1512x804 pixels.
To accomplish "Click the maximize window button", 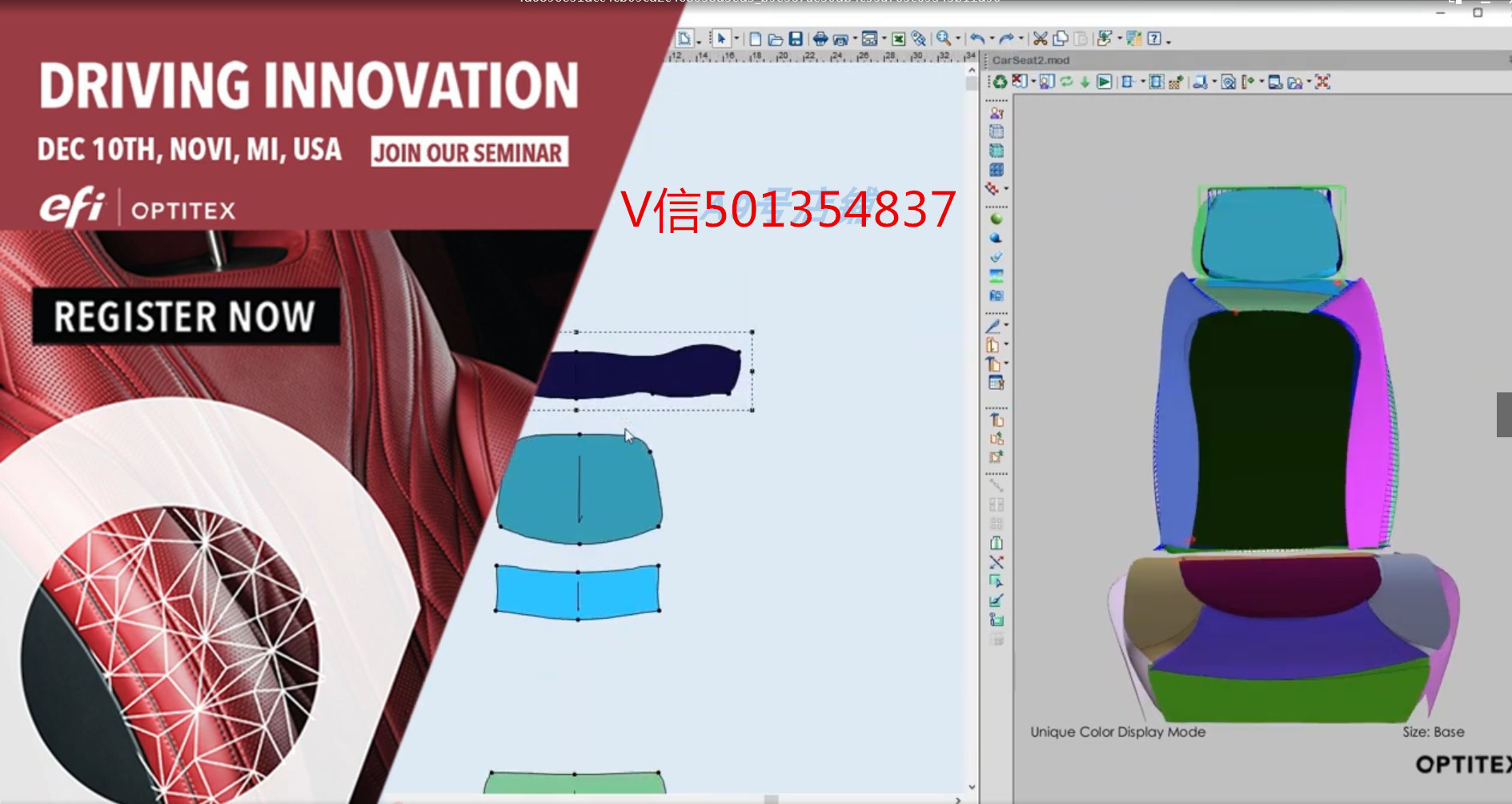I will [1478, 12].
